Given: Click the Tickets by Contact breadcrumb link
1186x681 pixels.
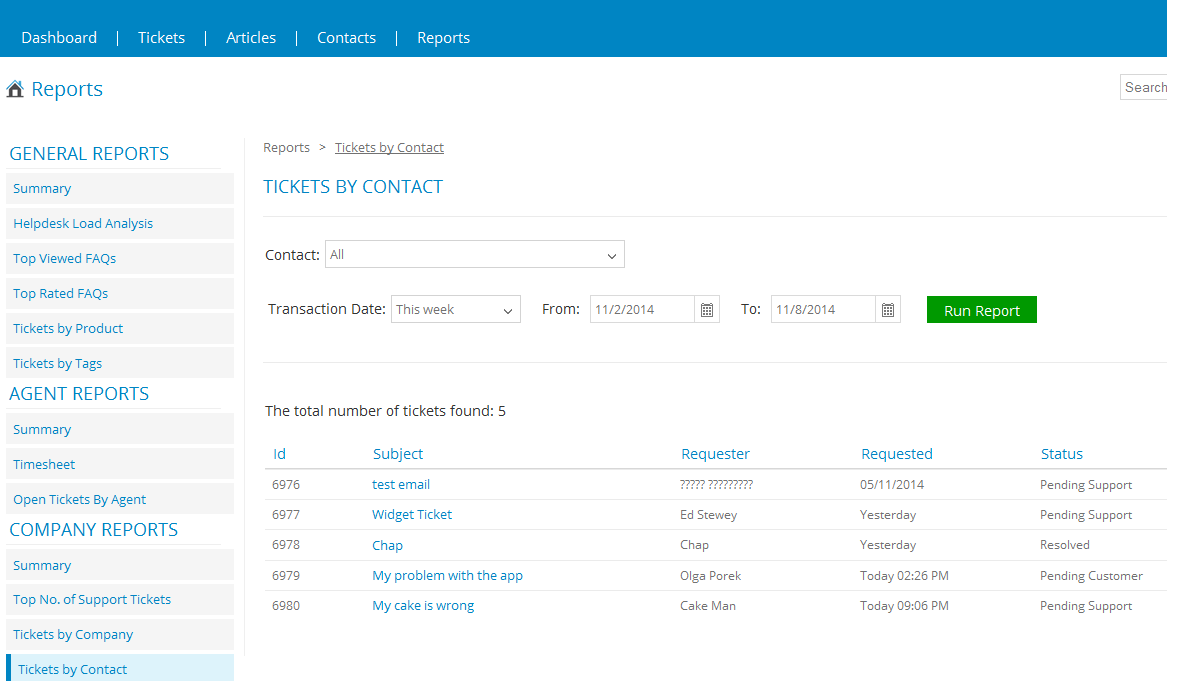Looking at the screenshot, I should [x=390, y=148].
